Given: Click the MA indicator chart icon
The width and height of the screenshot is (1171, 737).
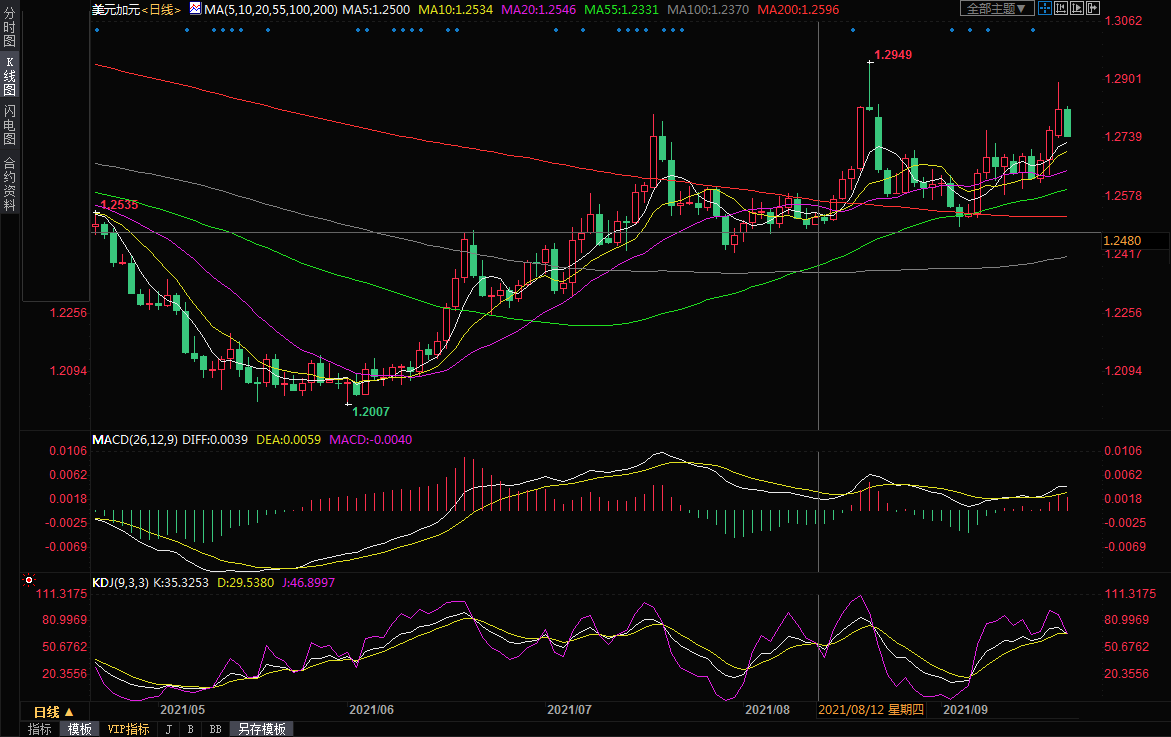Looking at the screenshot, I should pos(194,9).
